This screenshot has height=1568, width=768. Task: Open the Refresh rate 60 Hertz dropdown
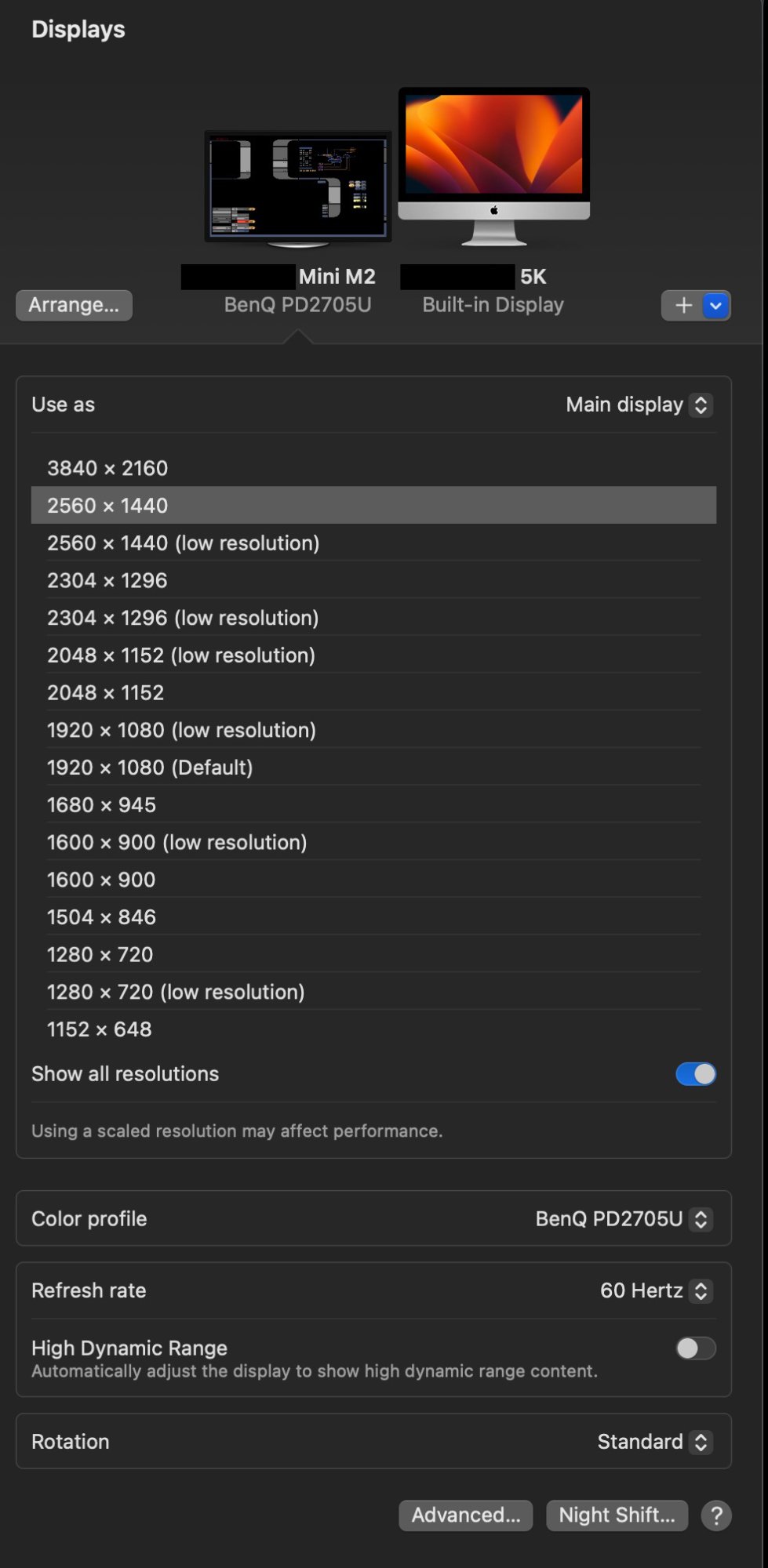click(x=655, y=1290)
